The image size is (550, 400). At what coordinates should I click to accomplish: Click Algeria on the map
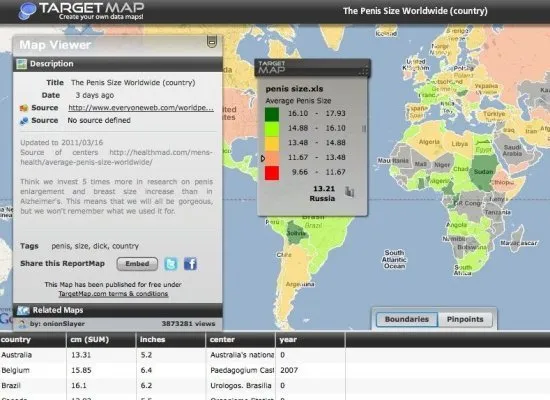tap(429, 142)
